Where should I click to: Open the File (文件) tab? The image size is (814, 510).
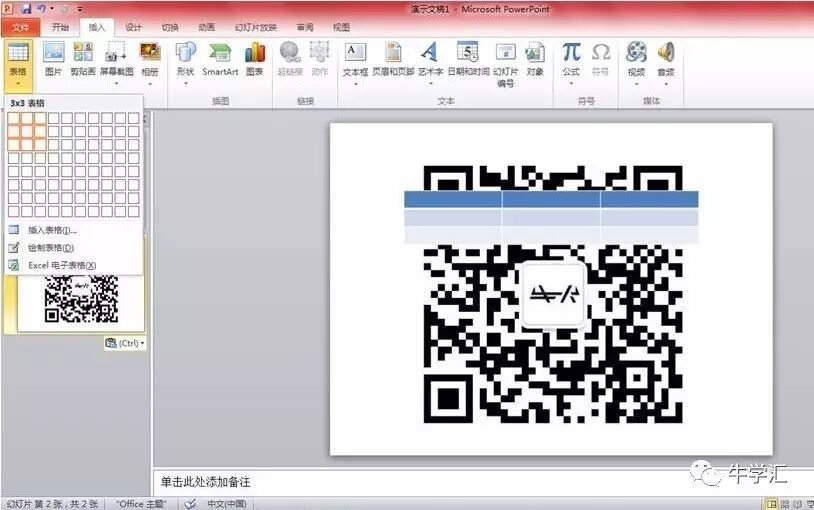pyautogui.click(x=21, y=27)
